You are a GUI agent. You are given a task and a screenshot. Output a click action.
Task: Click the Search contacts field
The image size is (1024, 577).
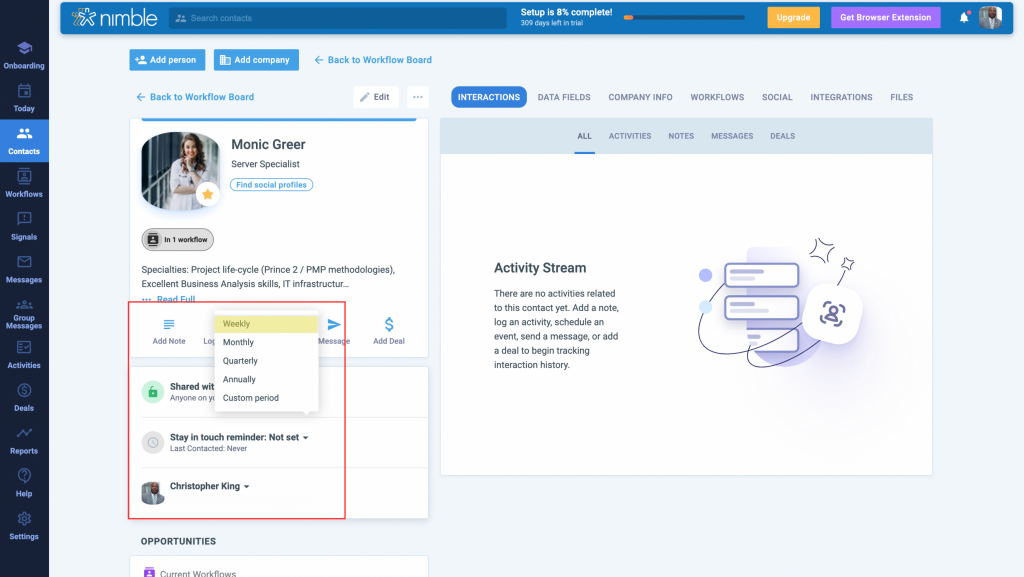tap(337, 18)
